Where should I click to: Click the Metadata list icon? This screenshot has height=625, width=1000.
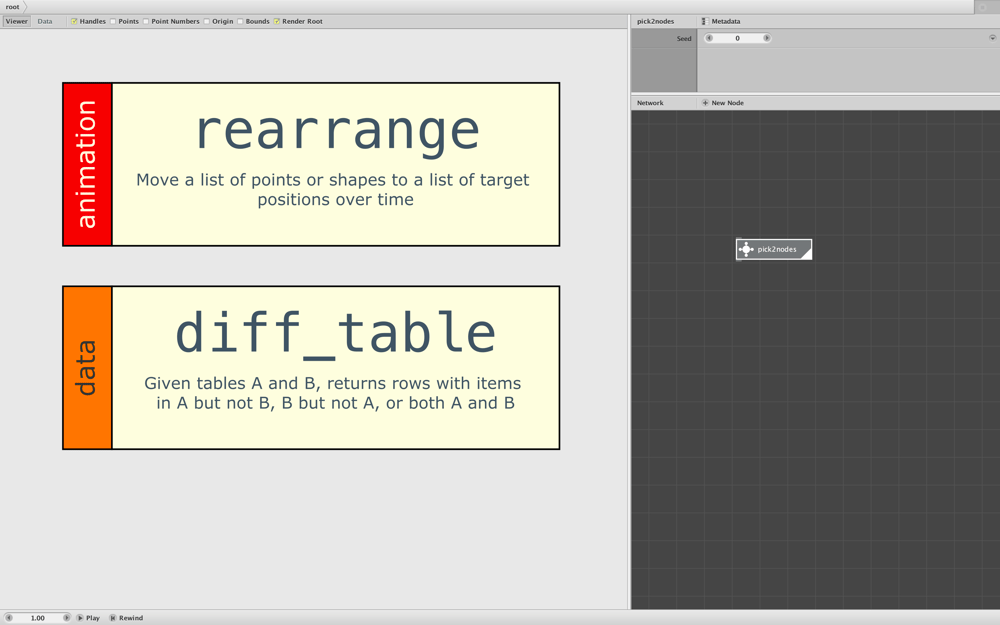(x=705, y=21)
